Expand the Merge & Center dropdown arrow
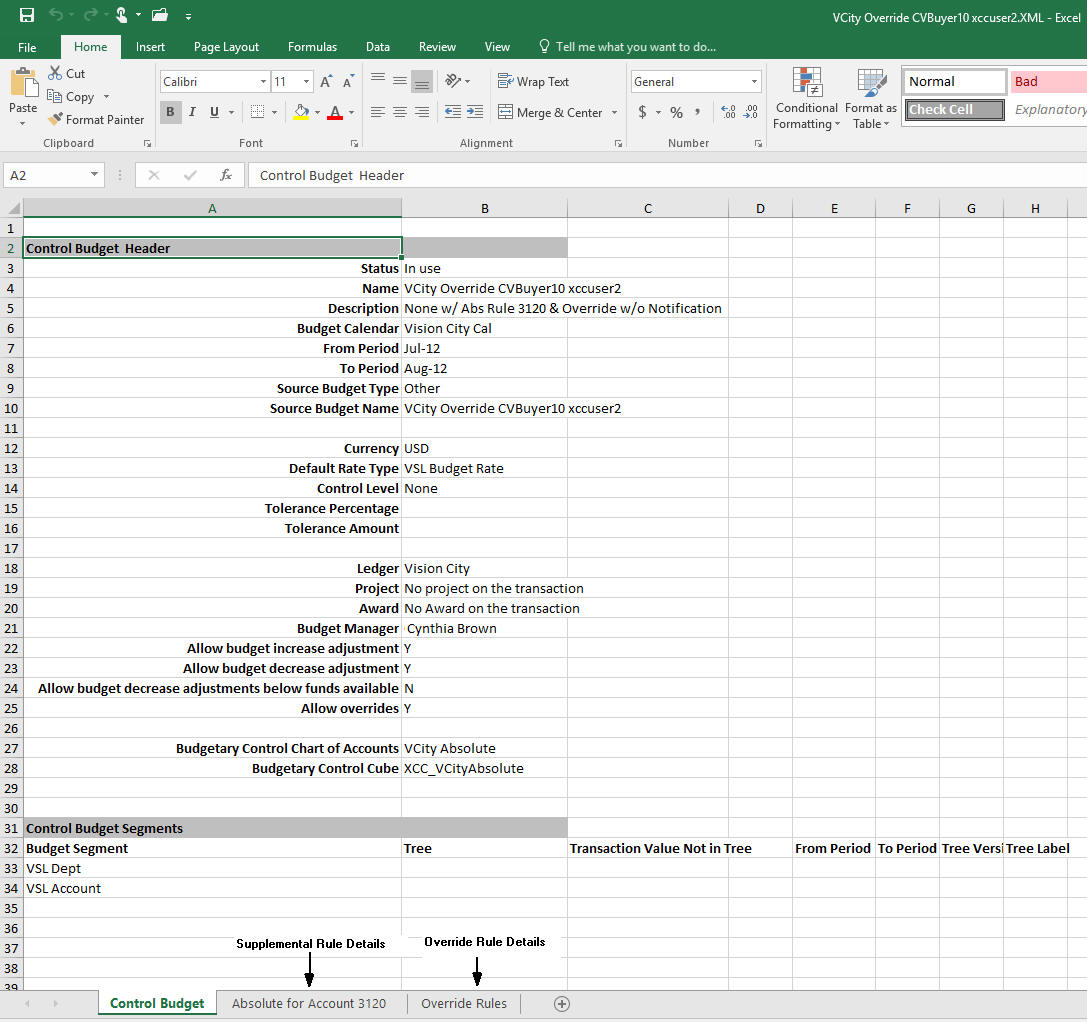 tap(614, 112)
